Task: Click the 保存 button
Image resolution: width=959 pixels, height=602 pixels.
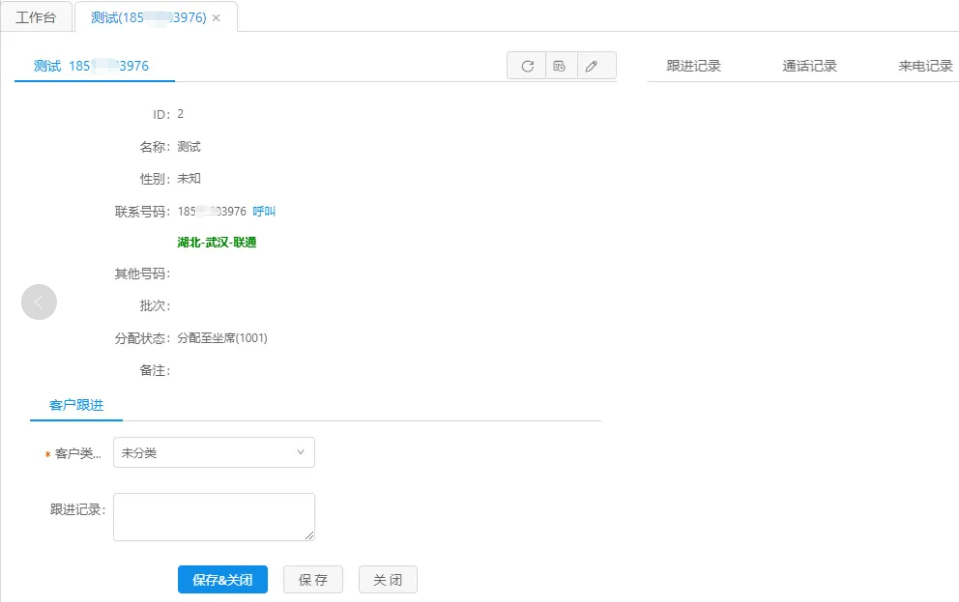Action: (x=313, y=579)
